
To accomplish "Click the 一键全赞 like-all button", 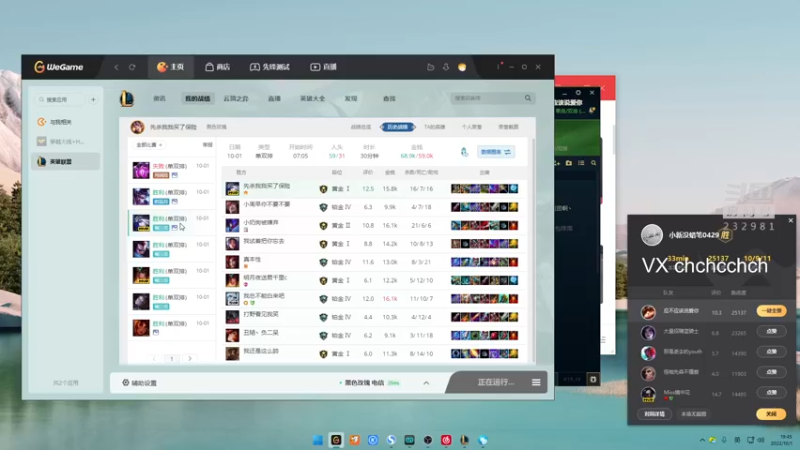I will click(x=771, y=311).
